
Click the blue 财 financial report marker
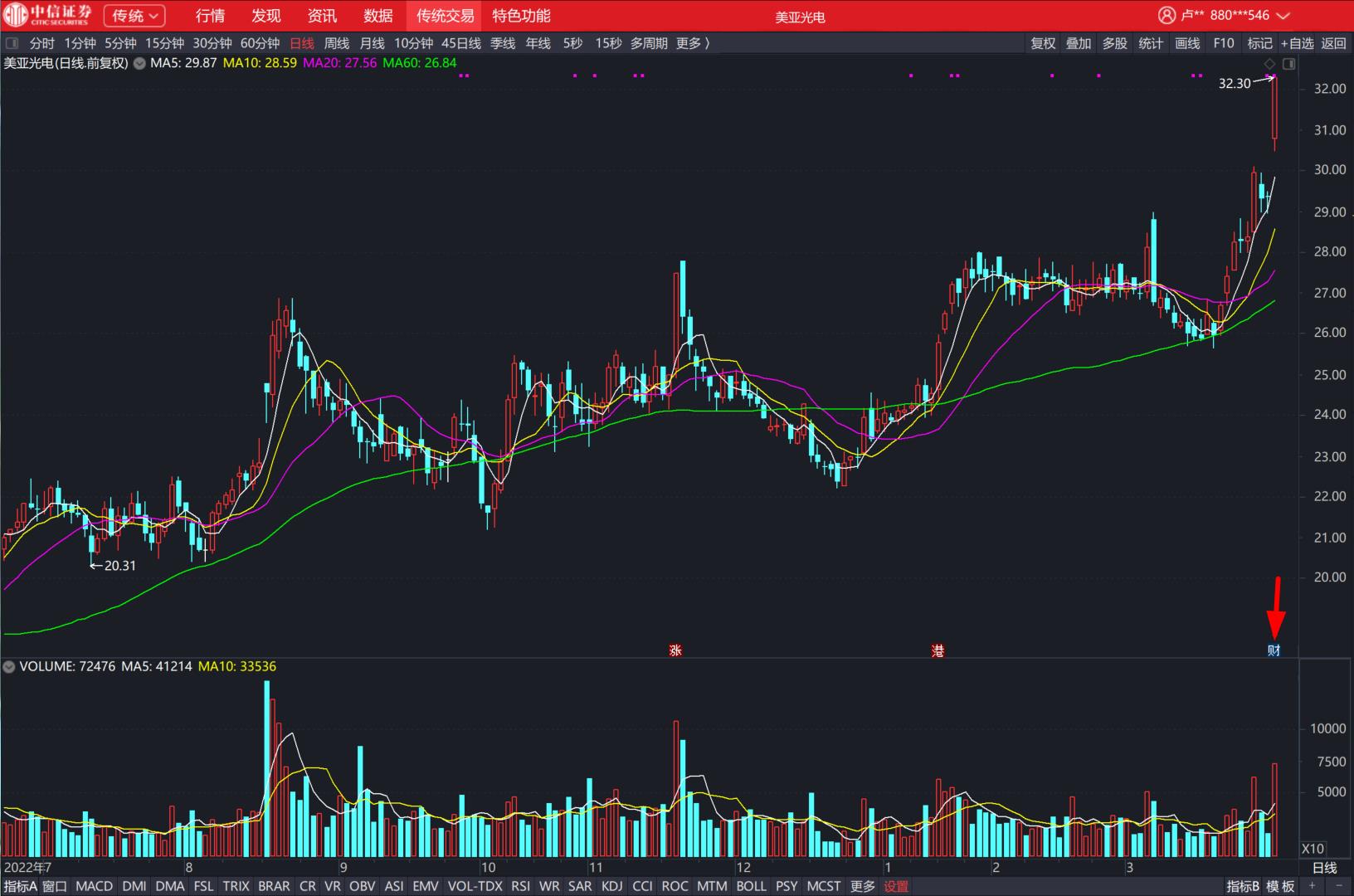pos(1274,650)
